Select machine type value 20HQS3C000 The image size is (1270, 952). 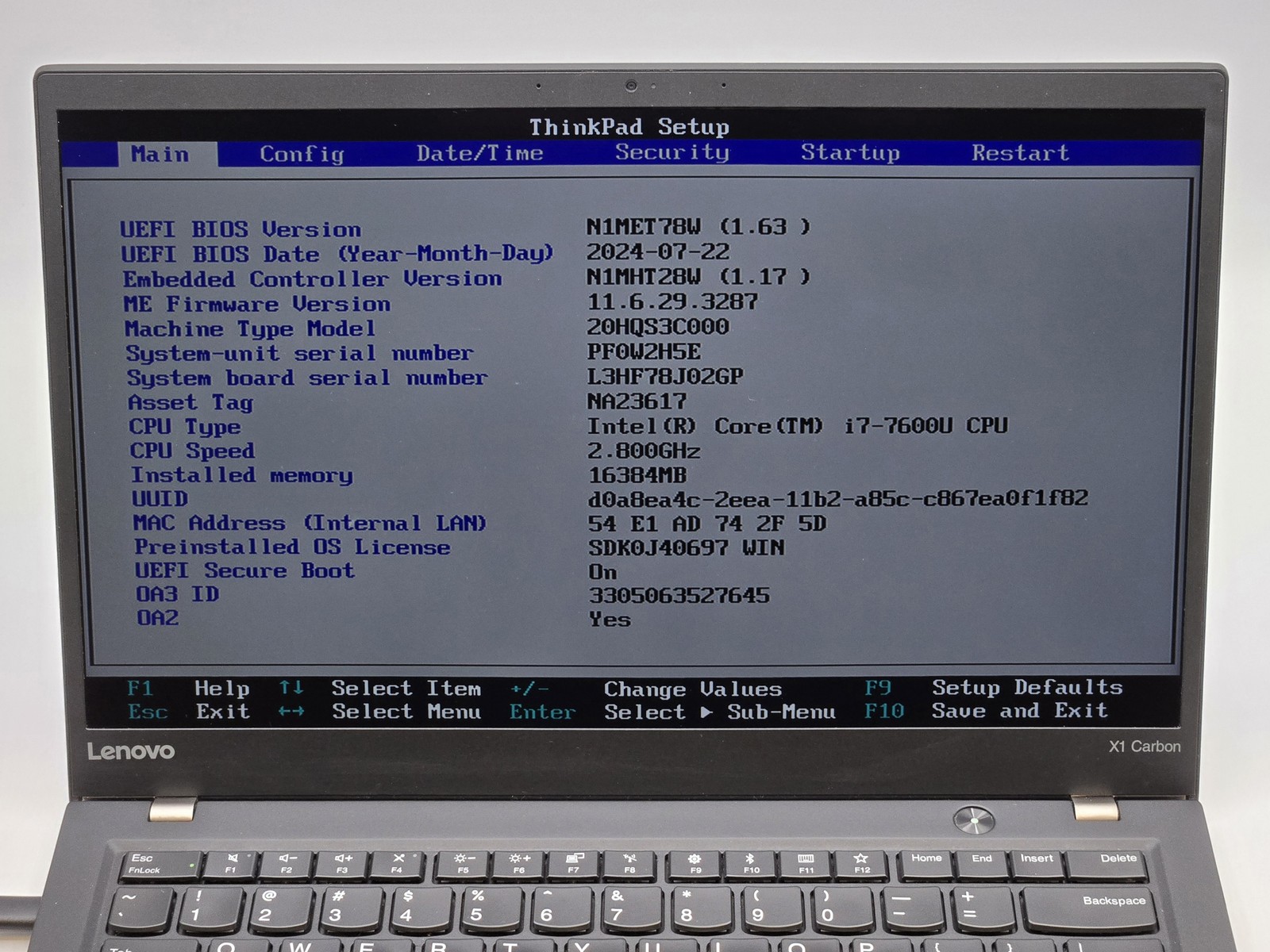point(658,326)
